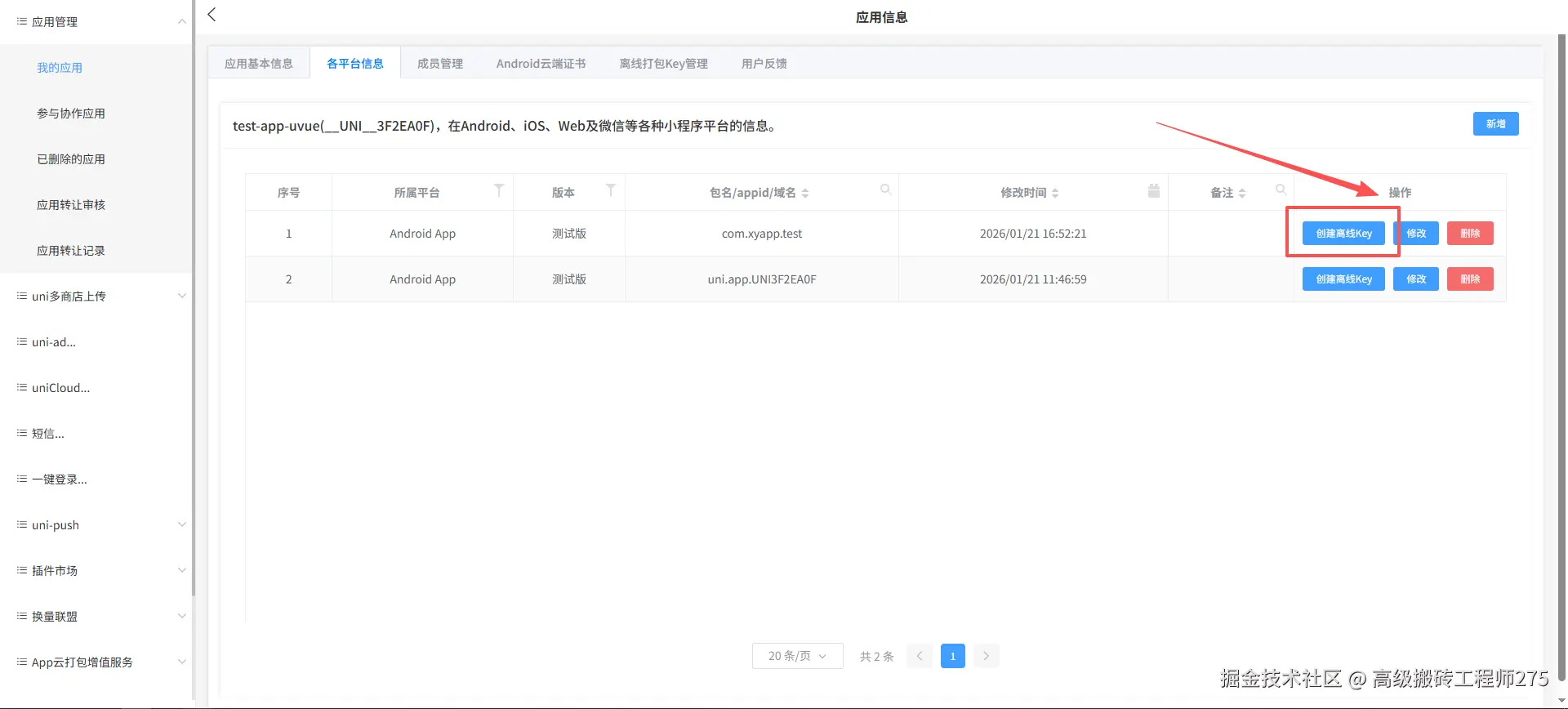Select page 1 in pagination
This screenshot has height=709, width=1568.
tap(953, 656)
